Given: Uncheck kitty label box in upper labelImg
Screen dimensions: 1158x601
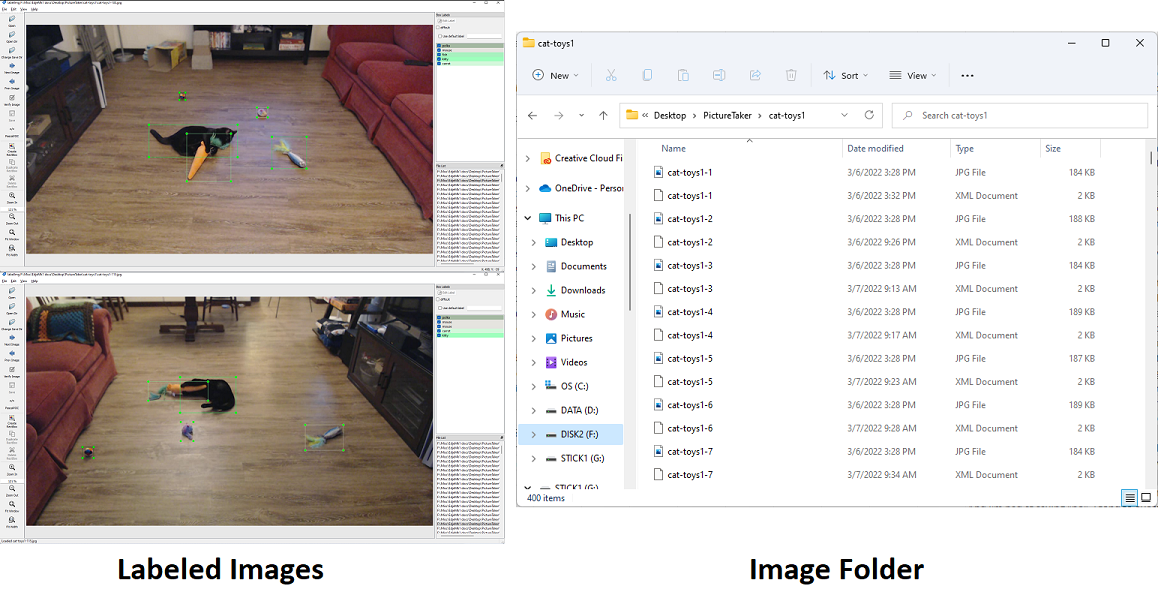Looking at the screenshot, I should tap(439, 59).
